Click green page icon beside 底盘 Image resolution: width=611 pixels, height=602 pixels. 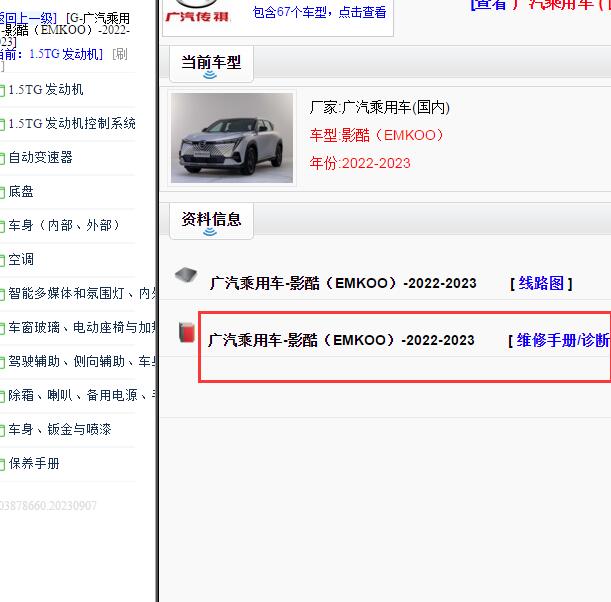pos(2,192)
